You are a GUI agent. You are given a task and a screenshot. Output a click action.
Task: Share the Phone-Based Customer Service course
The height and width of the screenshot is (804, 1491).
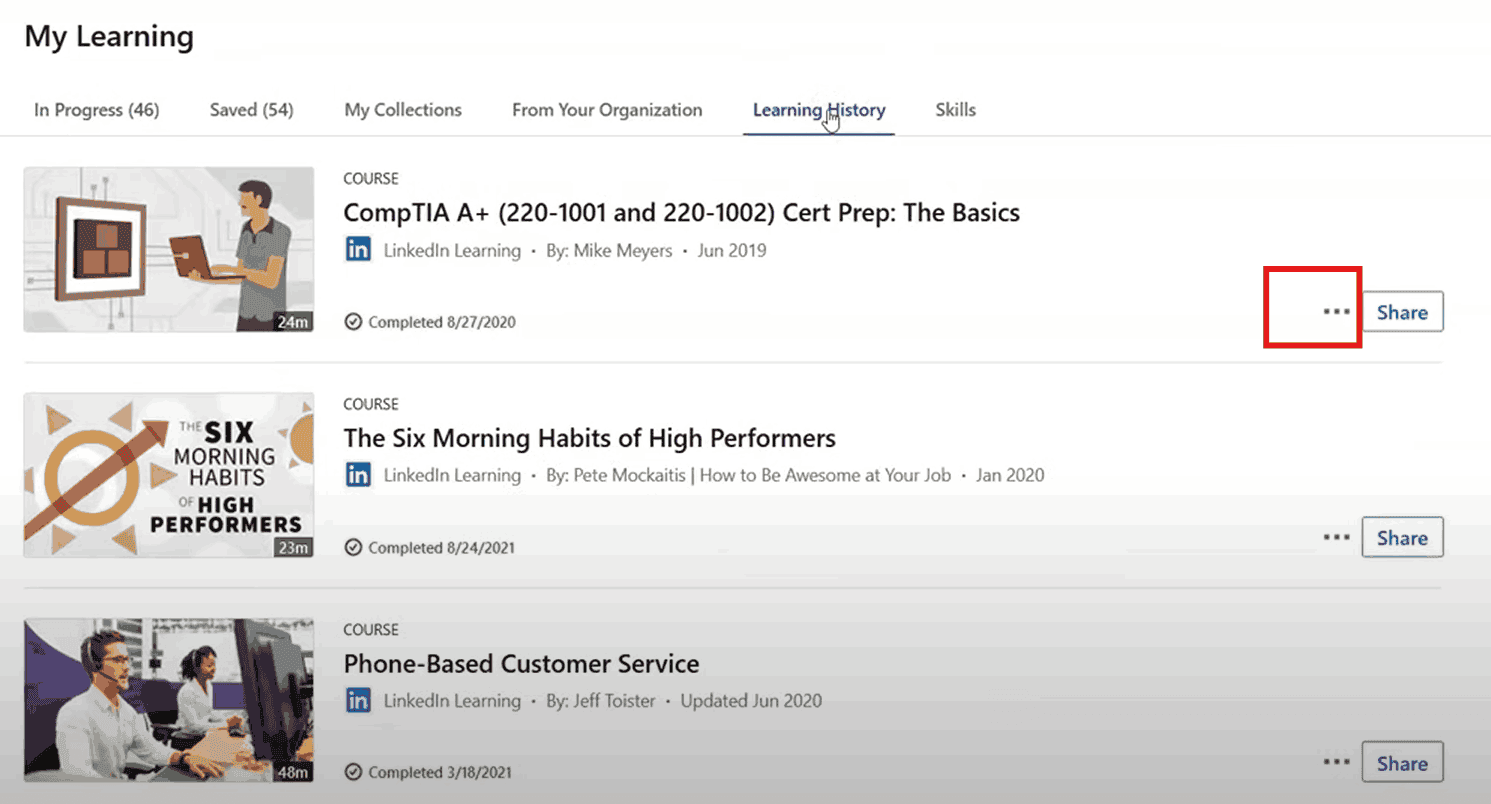[x=1402, y=763]
